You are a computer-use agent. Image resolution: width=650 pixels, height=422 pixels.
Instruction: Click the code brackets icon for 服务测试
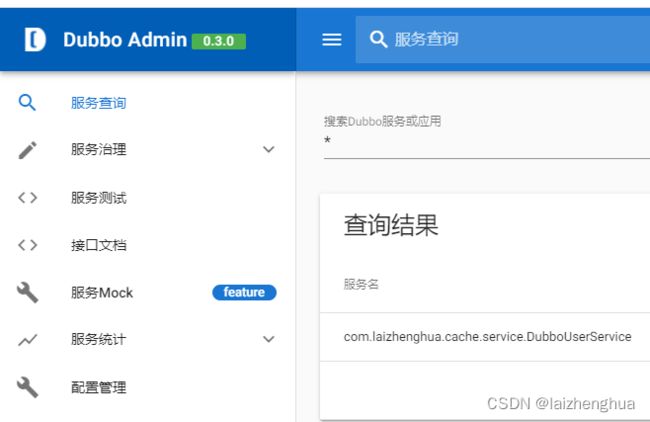[27, 198]
